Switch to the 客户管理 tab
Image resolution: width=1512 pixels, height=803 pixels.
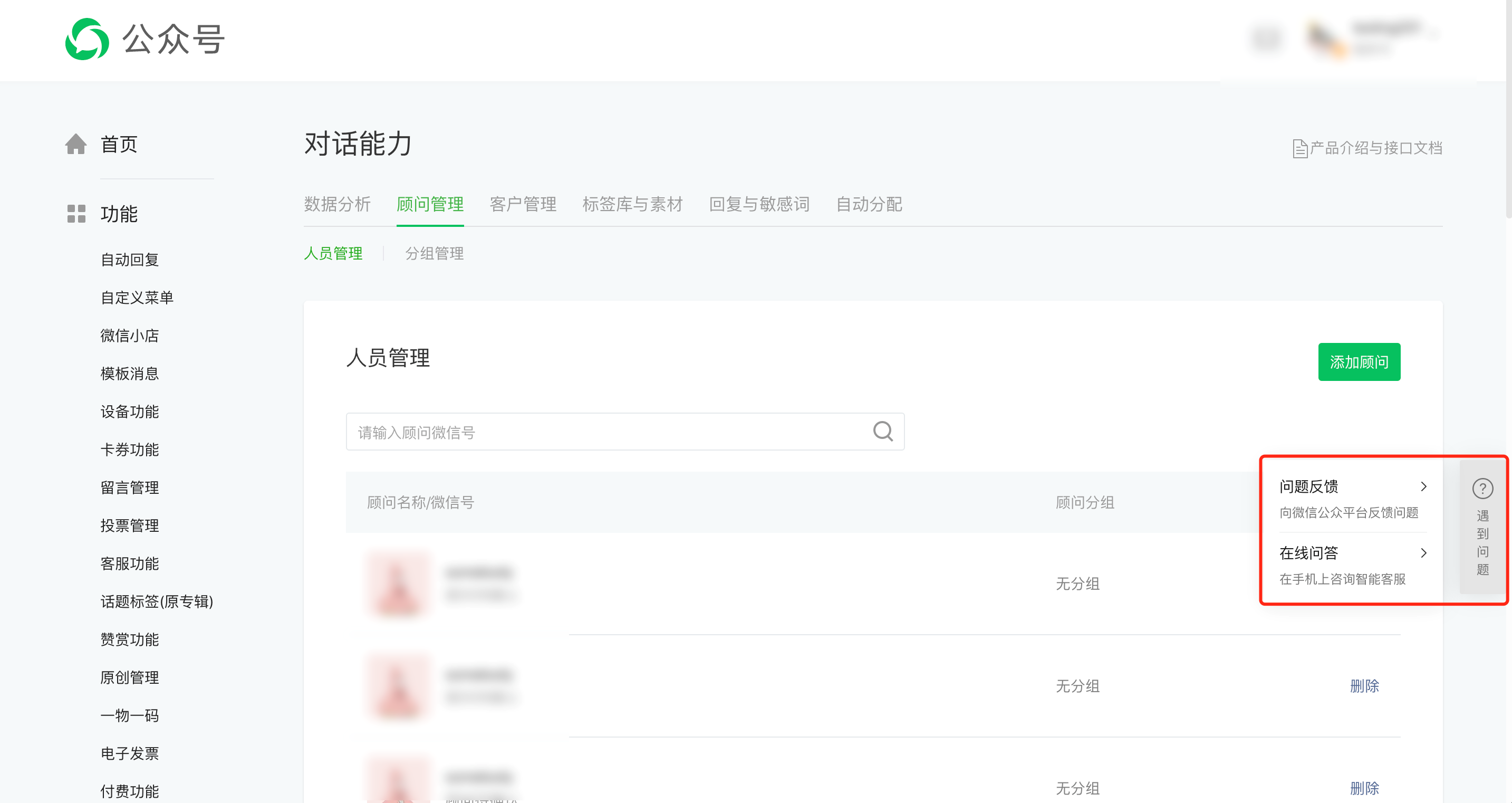[x=523, y=204]
